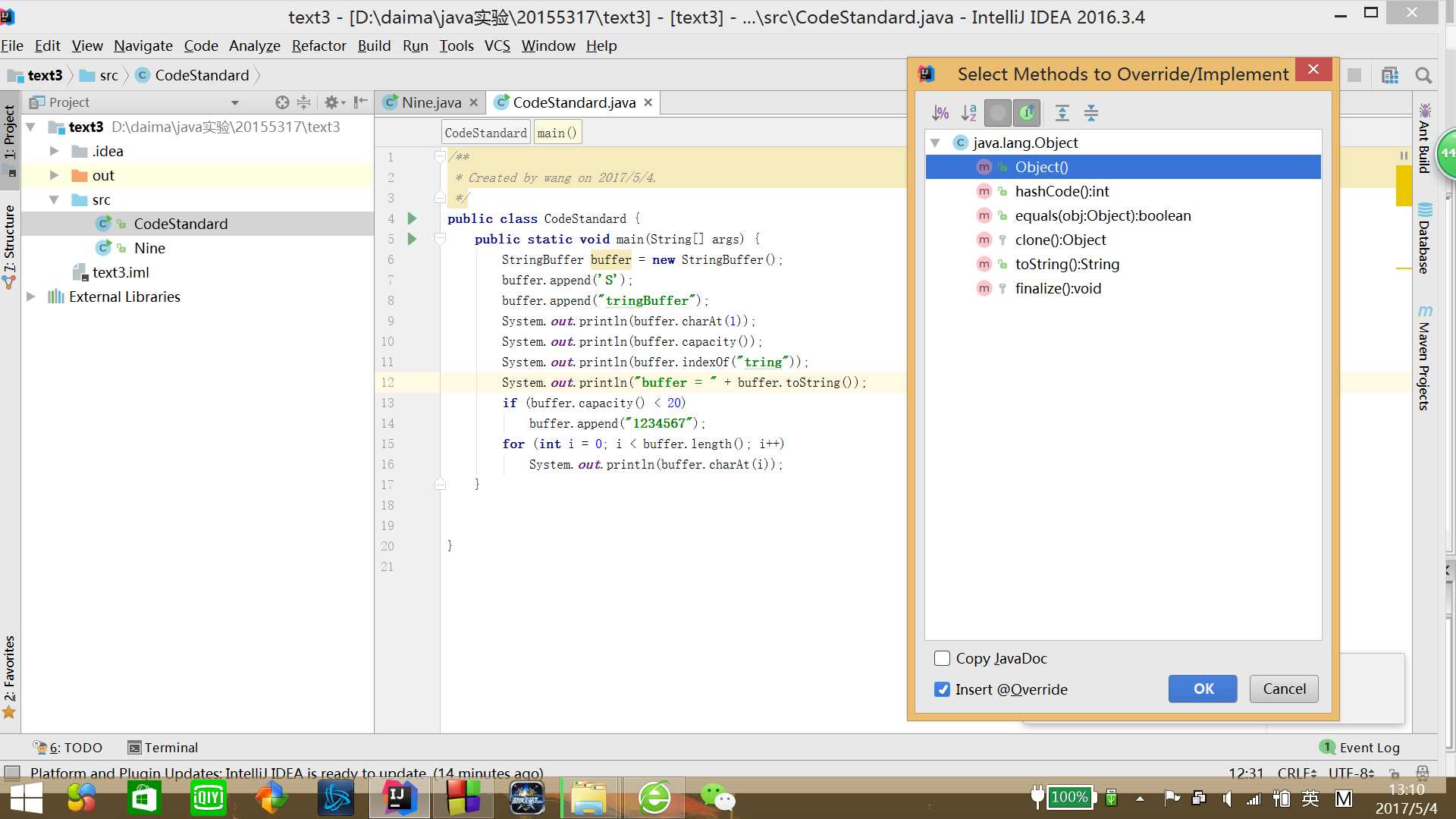Collapse all nodes in override dialog
The width and height of the screenshot is (1456, 819).
[1091, 113]
